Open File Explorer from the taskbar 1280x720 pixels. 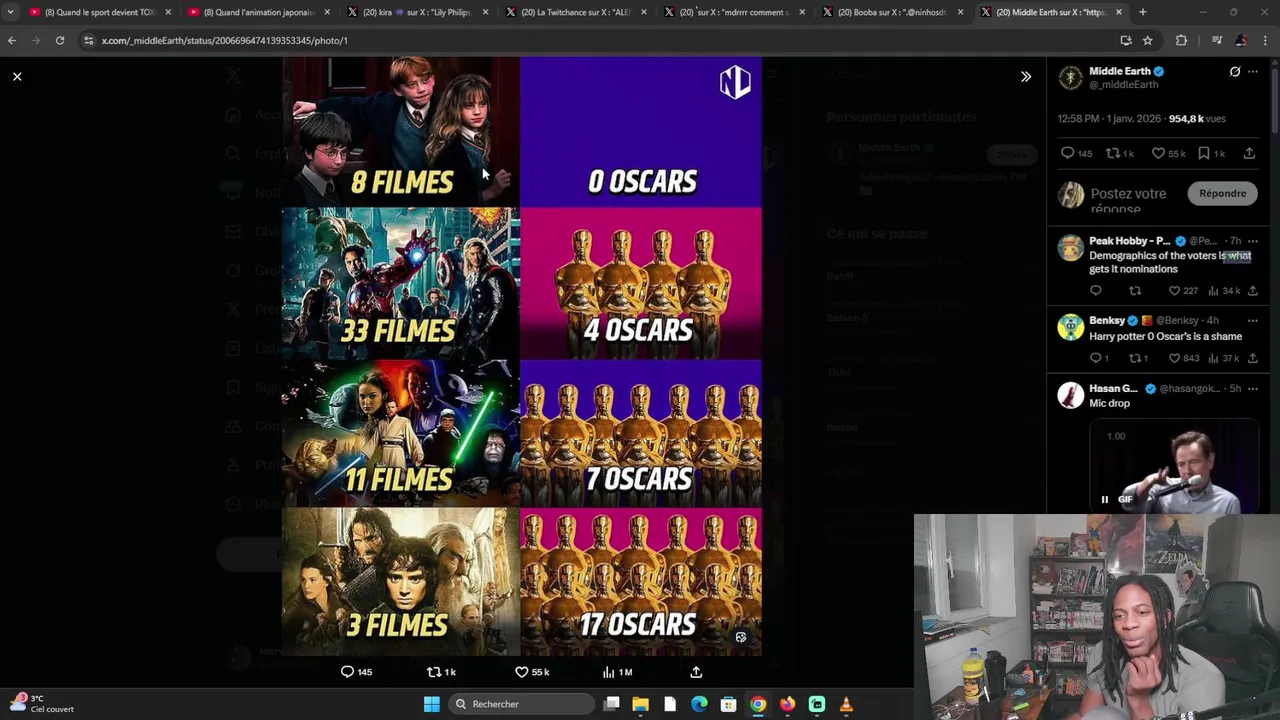click(641, 704)
